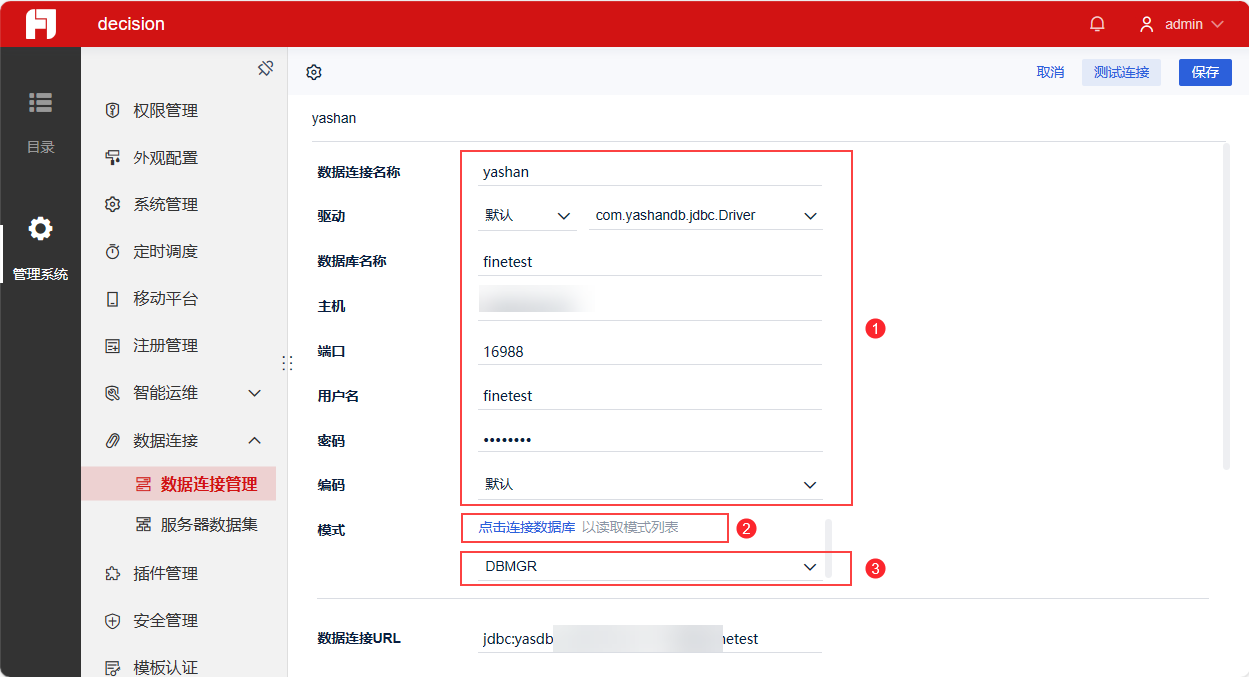Click the 智能运维 icon
Viewport: 1249px width, 677px height.
[x=113, y=393]
